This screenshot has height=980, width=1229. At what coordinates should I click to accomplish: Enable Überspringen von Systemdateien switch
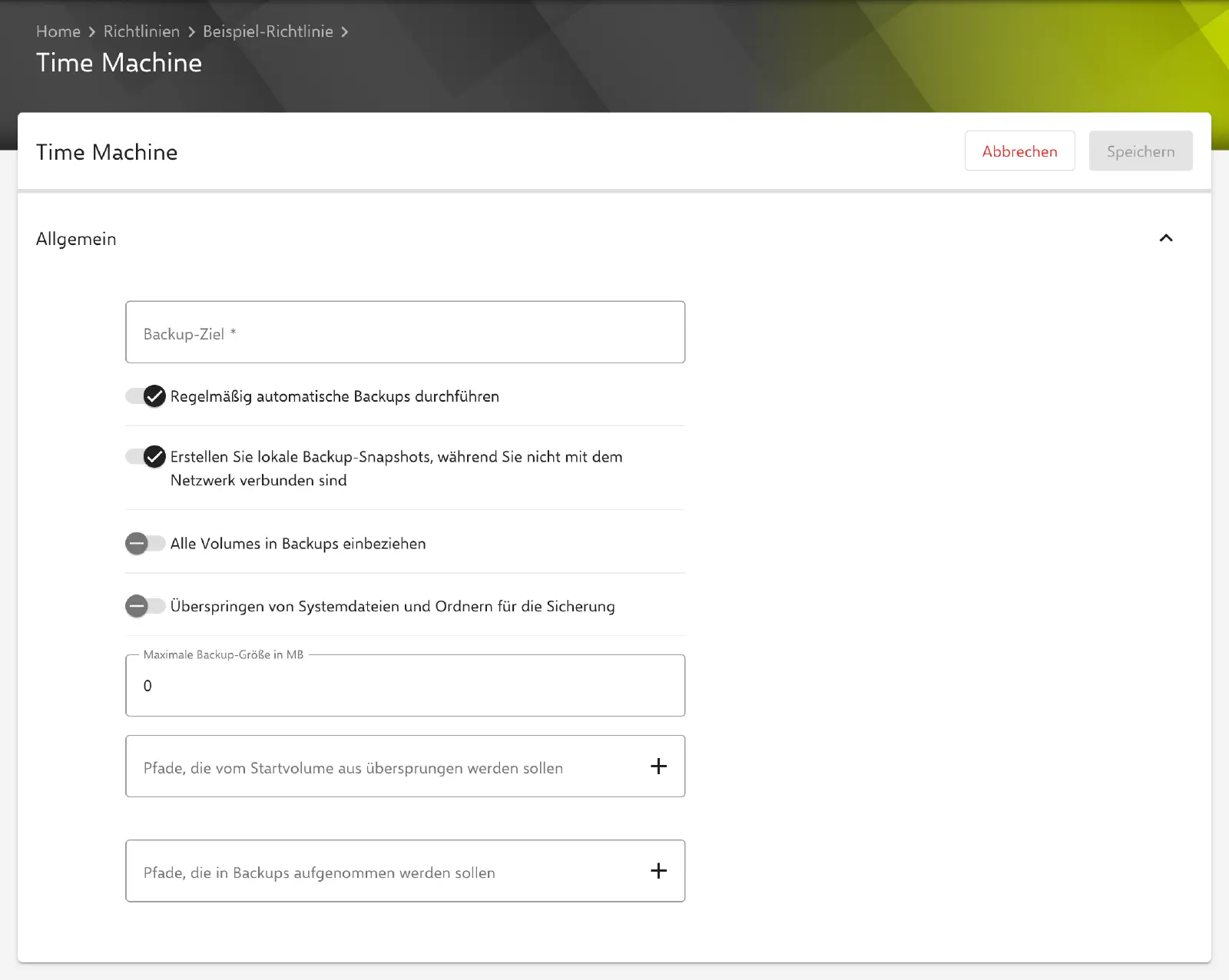tap(146, 606)
